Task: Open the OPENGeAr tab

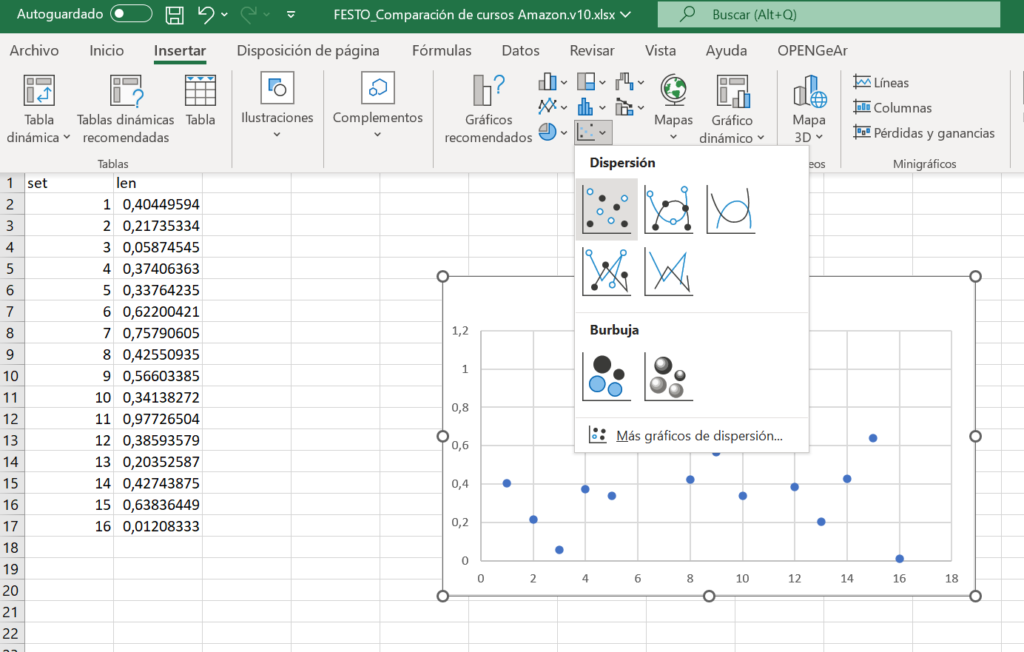Action: tap(812, 50)
